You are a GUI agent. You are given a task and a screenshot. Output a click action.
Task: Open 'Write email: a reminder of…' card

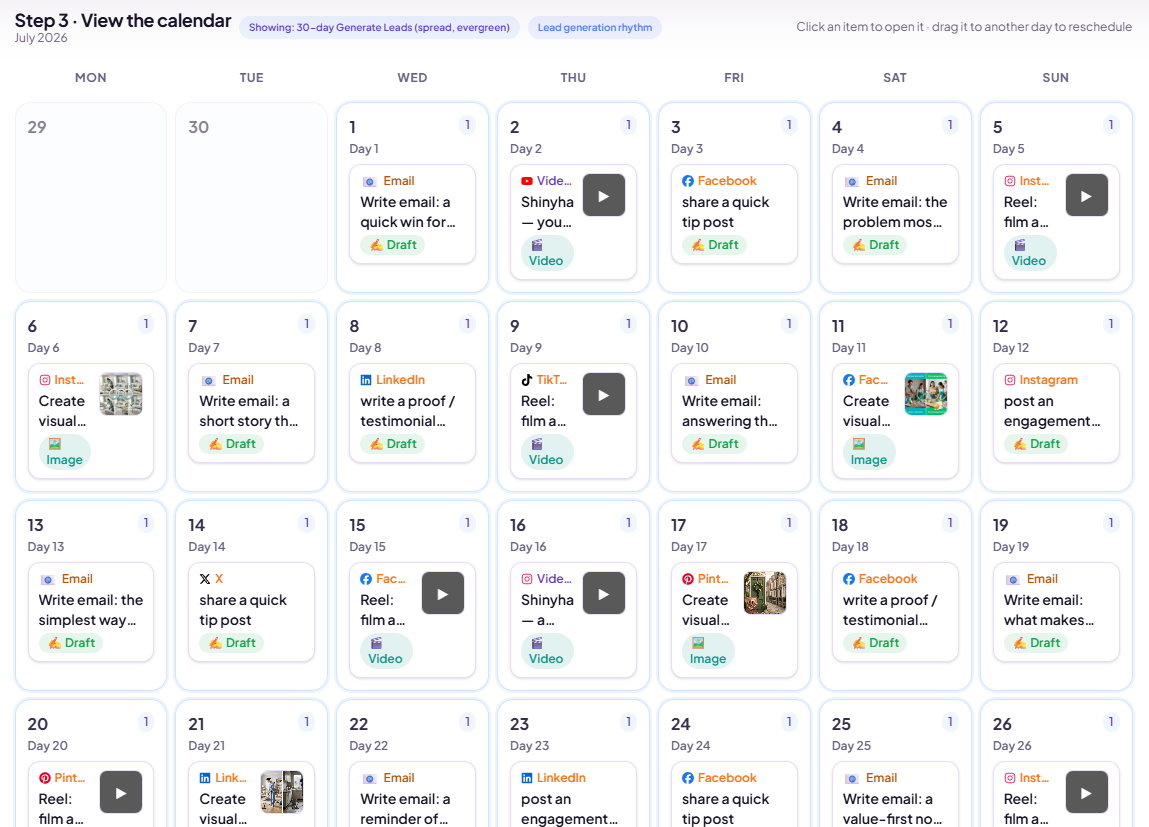(413, 795)
